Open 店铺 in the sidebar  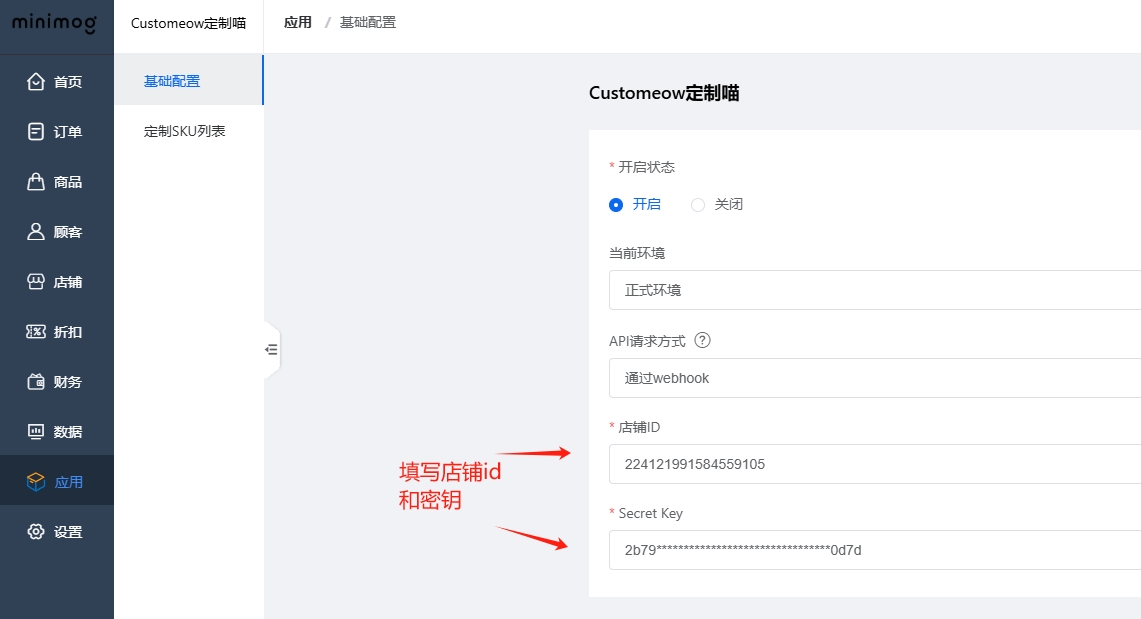pyautogui.click(x=57, y=281)
